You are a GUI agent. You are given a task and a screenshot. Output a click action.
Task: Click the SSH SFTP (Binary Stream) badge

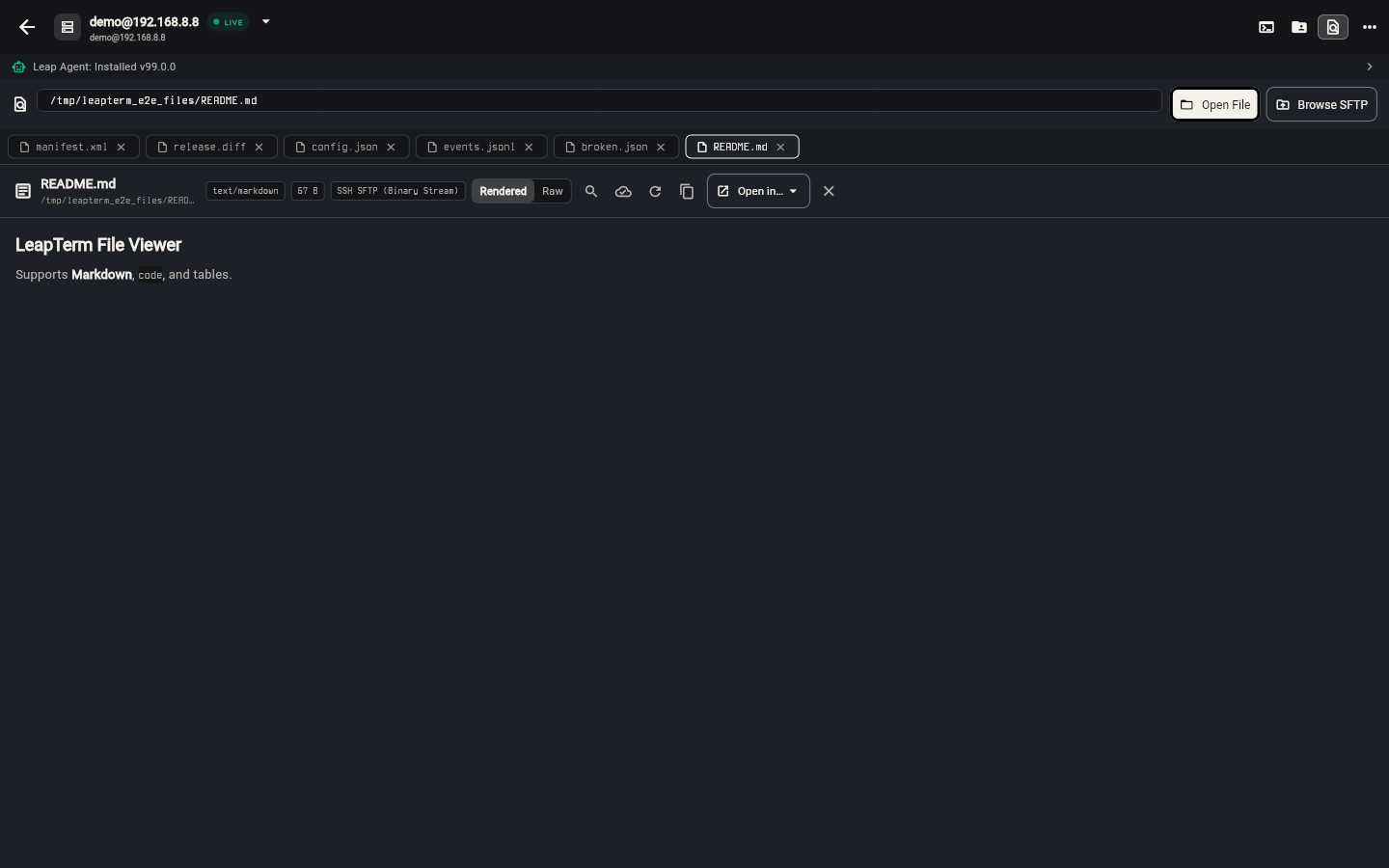(397, 191)
